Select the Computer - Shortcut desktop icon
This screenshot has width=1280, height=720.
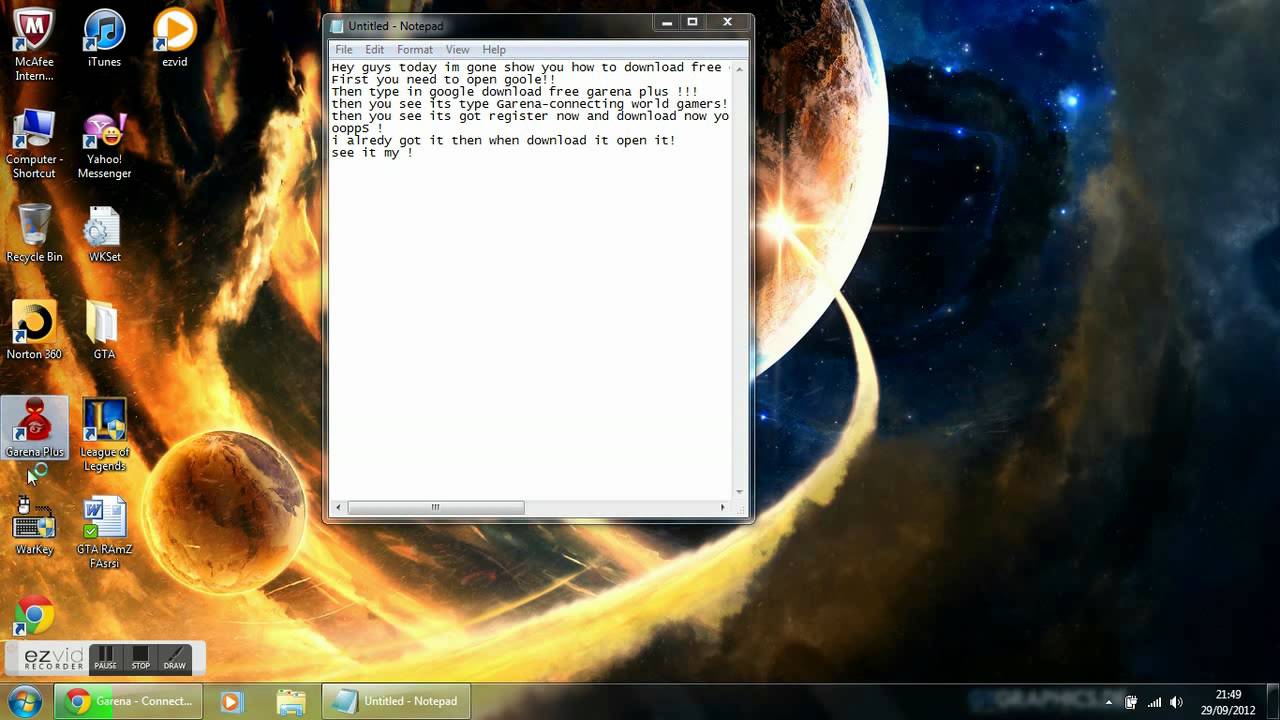(34, 145)
